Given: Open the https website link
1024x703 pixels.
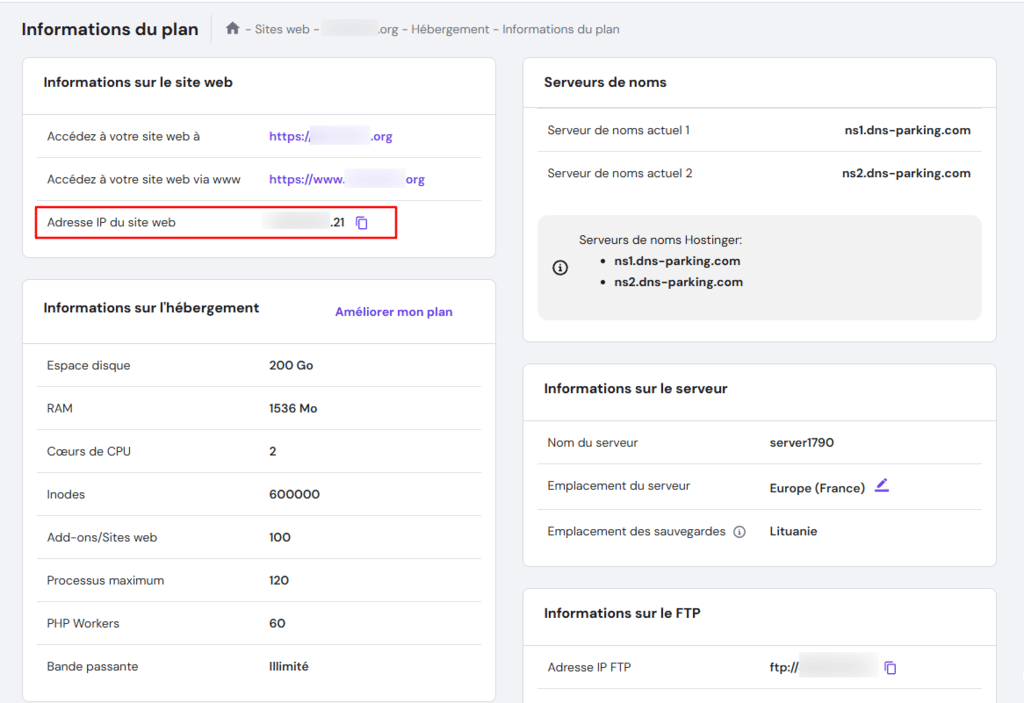Looking at the screenshot, I should 330,135.
